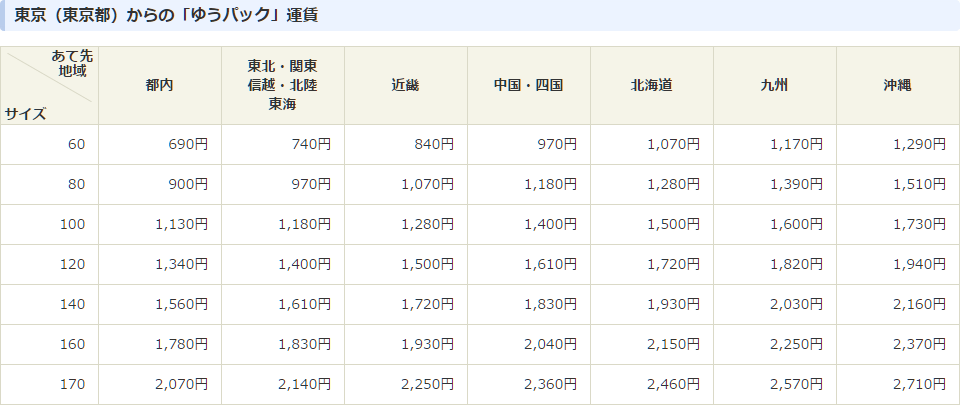Viewport: 960px width, 405px height.
Task: Click 1,610円 in the size 140 row
Action: coord(304,304)
